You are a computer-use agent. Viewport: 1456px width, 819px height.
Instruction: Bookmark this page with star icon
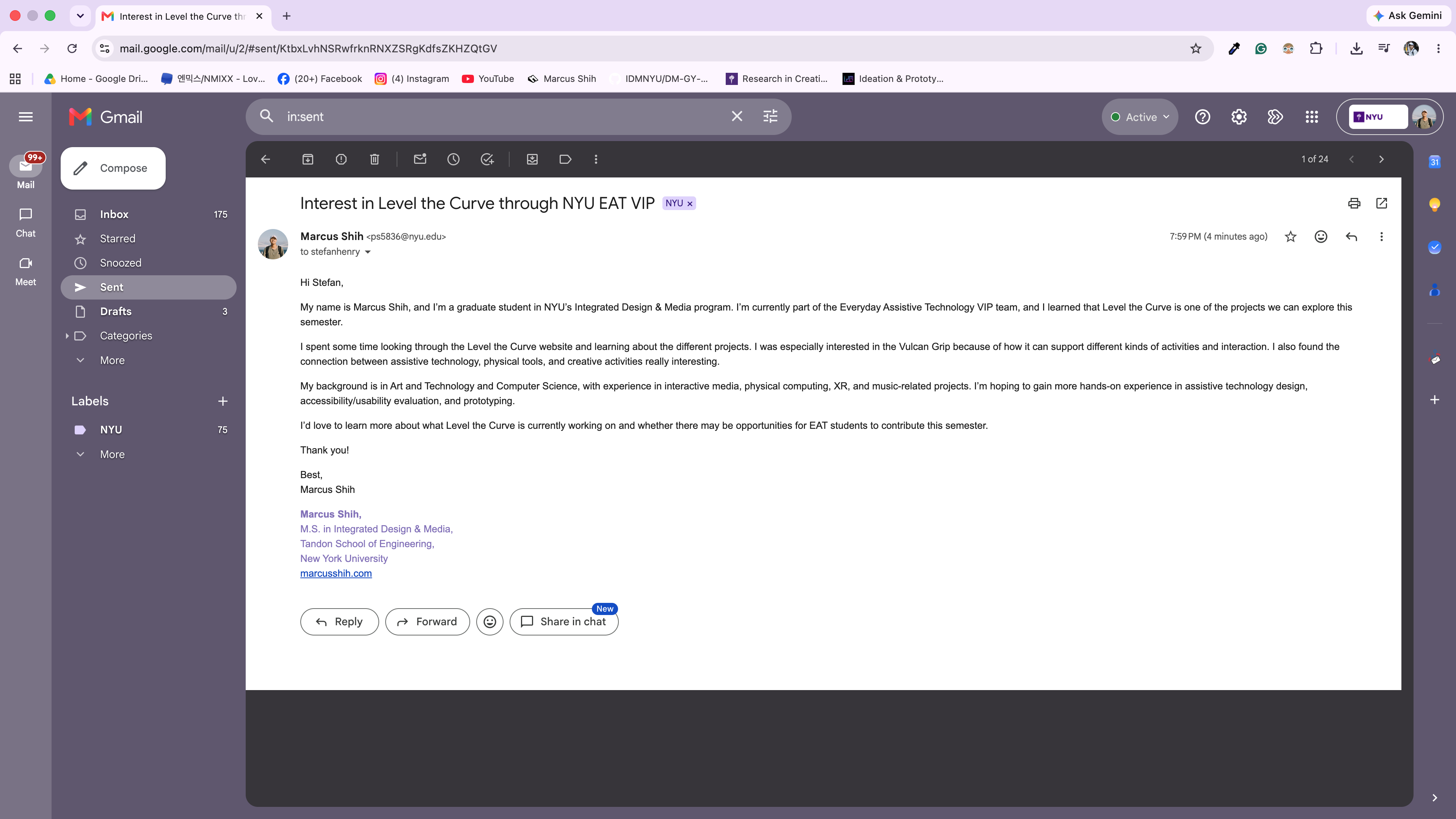(x=1196, y=49)
